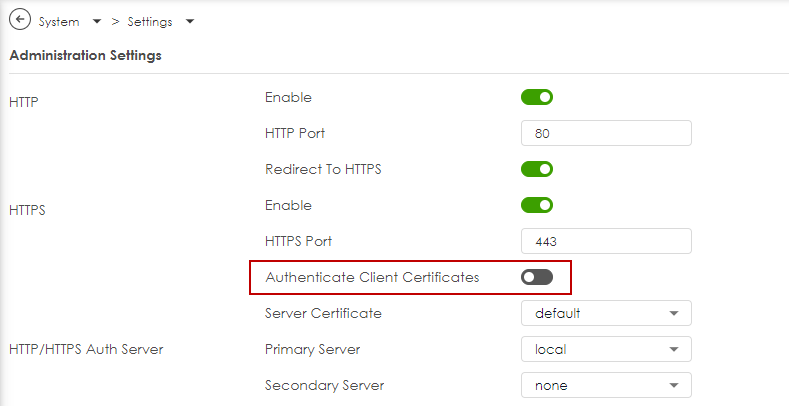Expand the Primary Server dropdown
This screenshot has width=789, height=406.
(x=606, y=349)
